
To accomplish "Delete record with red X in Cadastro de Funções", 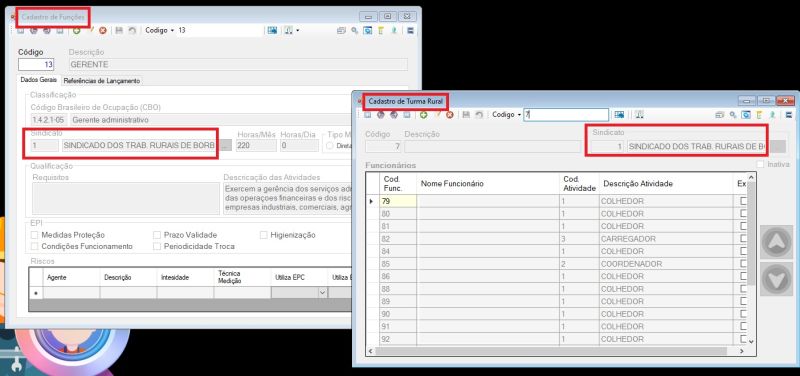I will (103, 31).
